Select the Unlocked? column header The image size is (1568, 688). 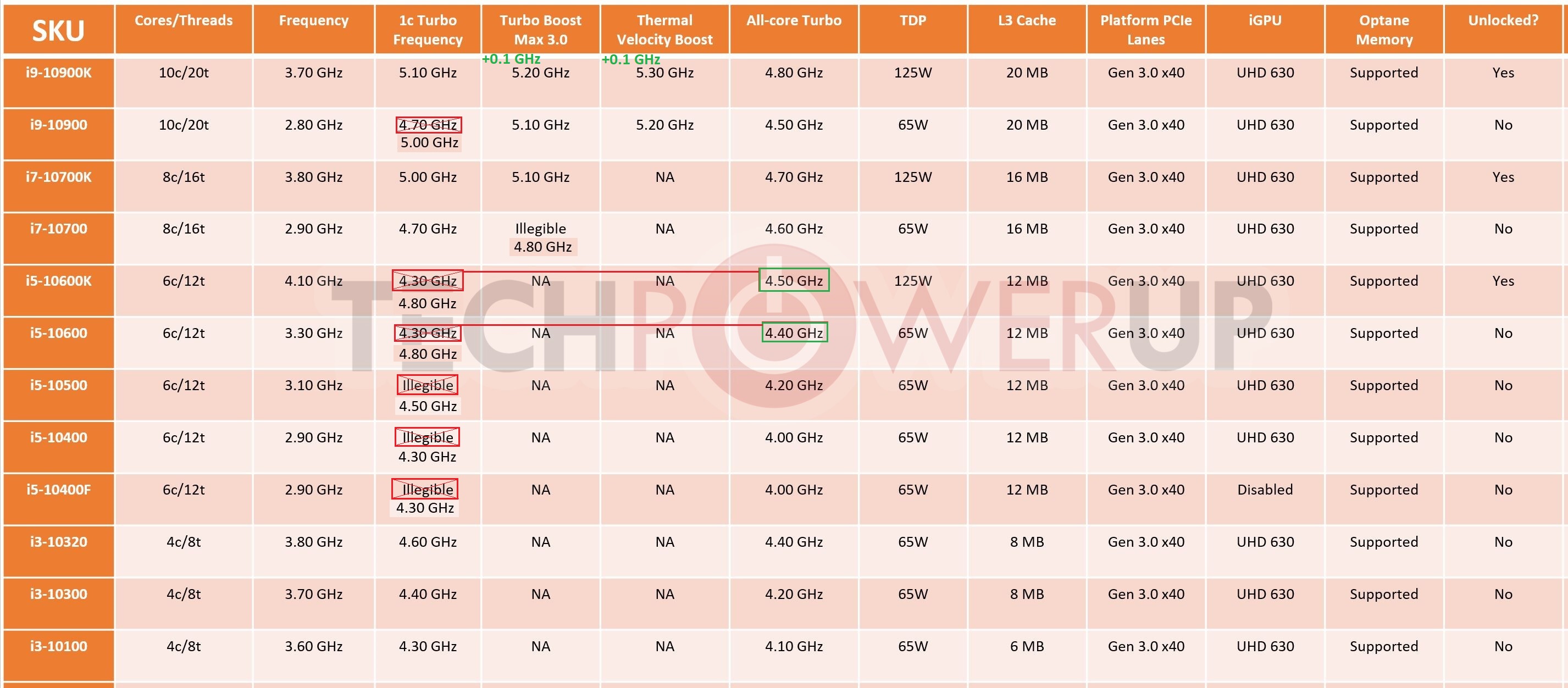click(1504, 29)
